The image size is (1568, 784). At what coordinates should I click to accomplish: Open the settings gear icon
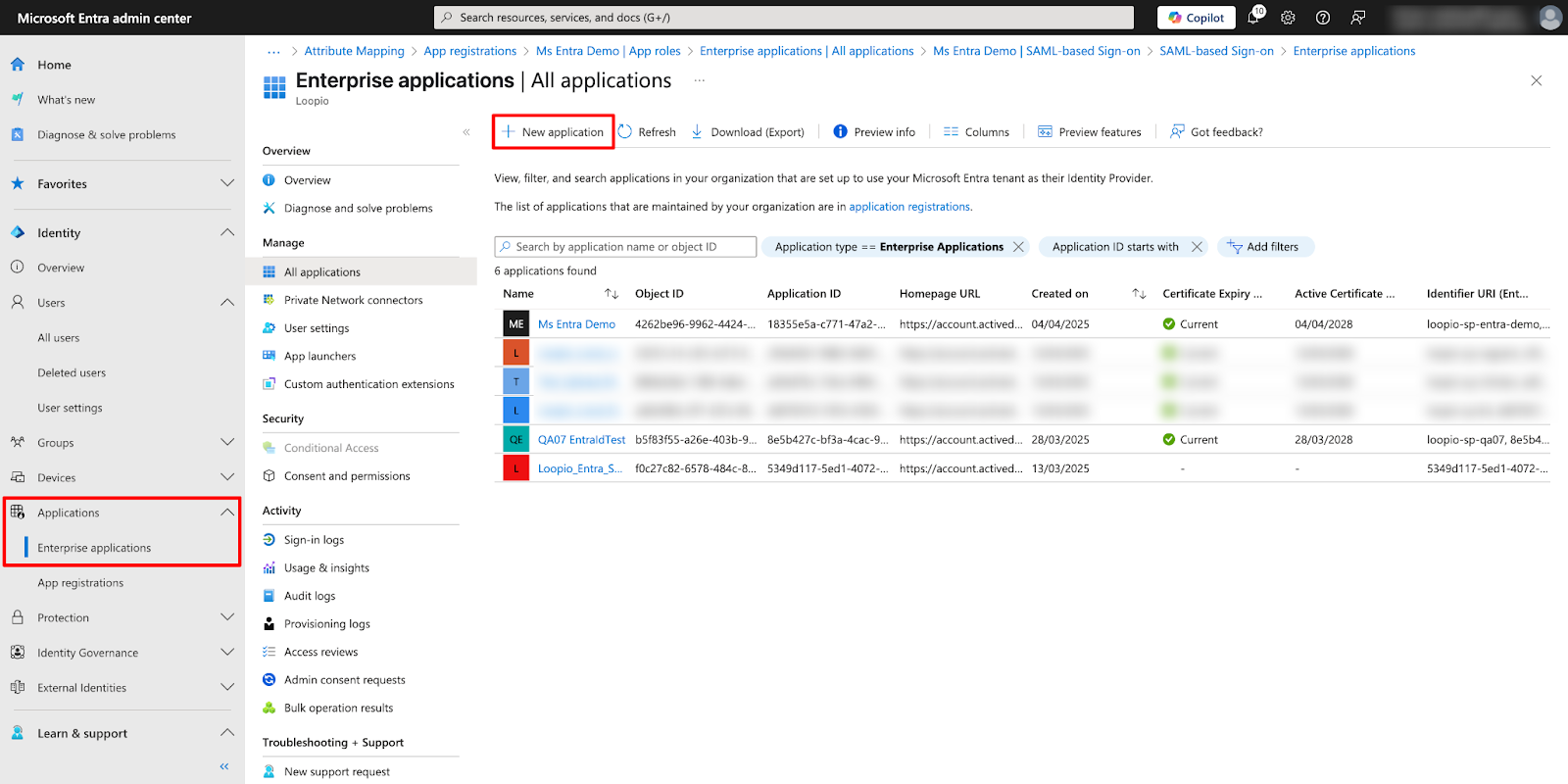[x=1288, y=18]
